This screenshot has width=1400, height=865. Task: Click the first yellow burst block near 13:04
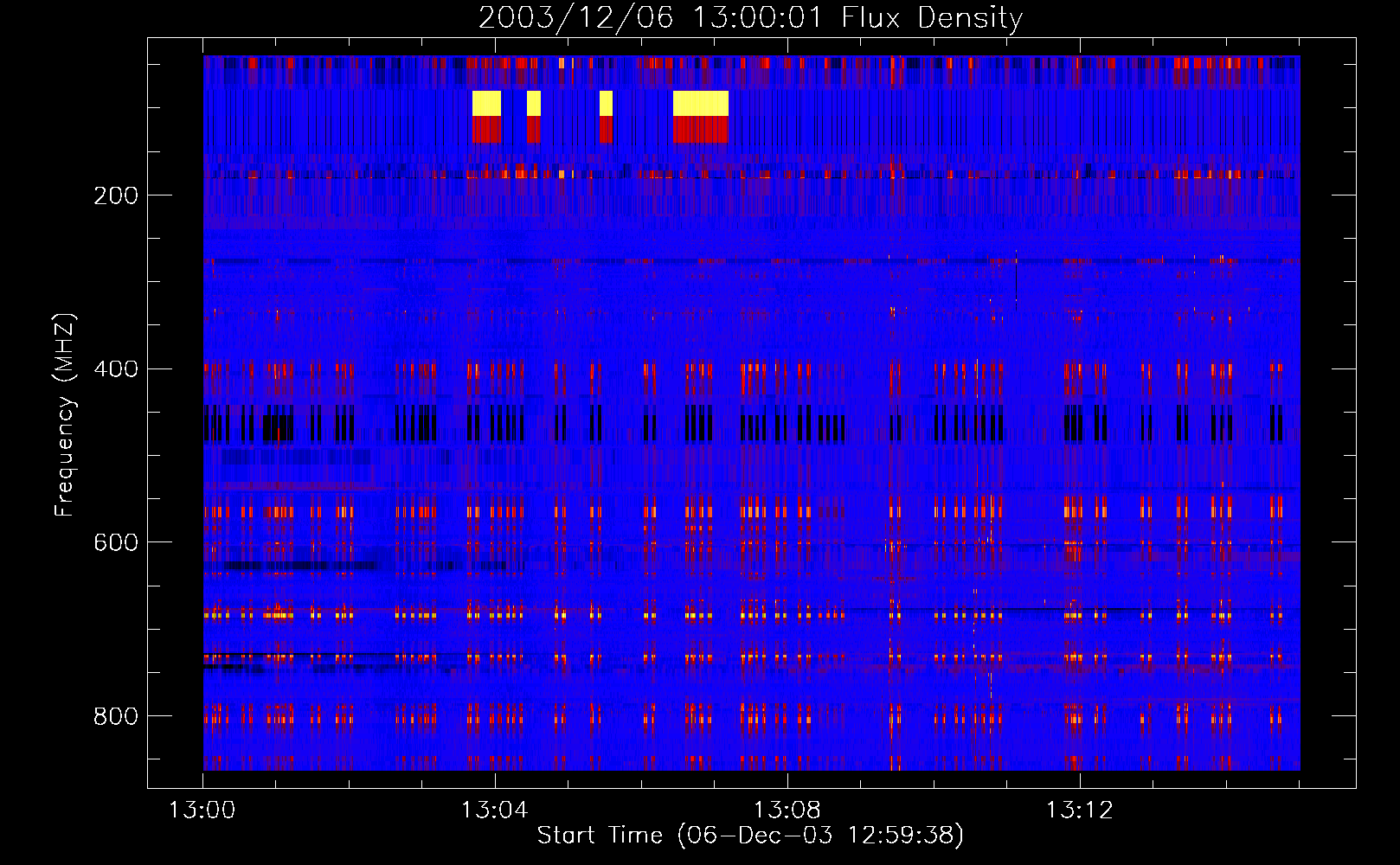point(486,103)
